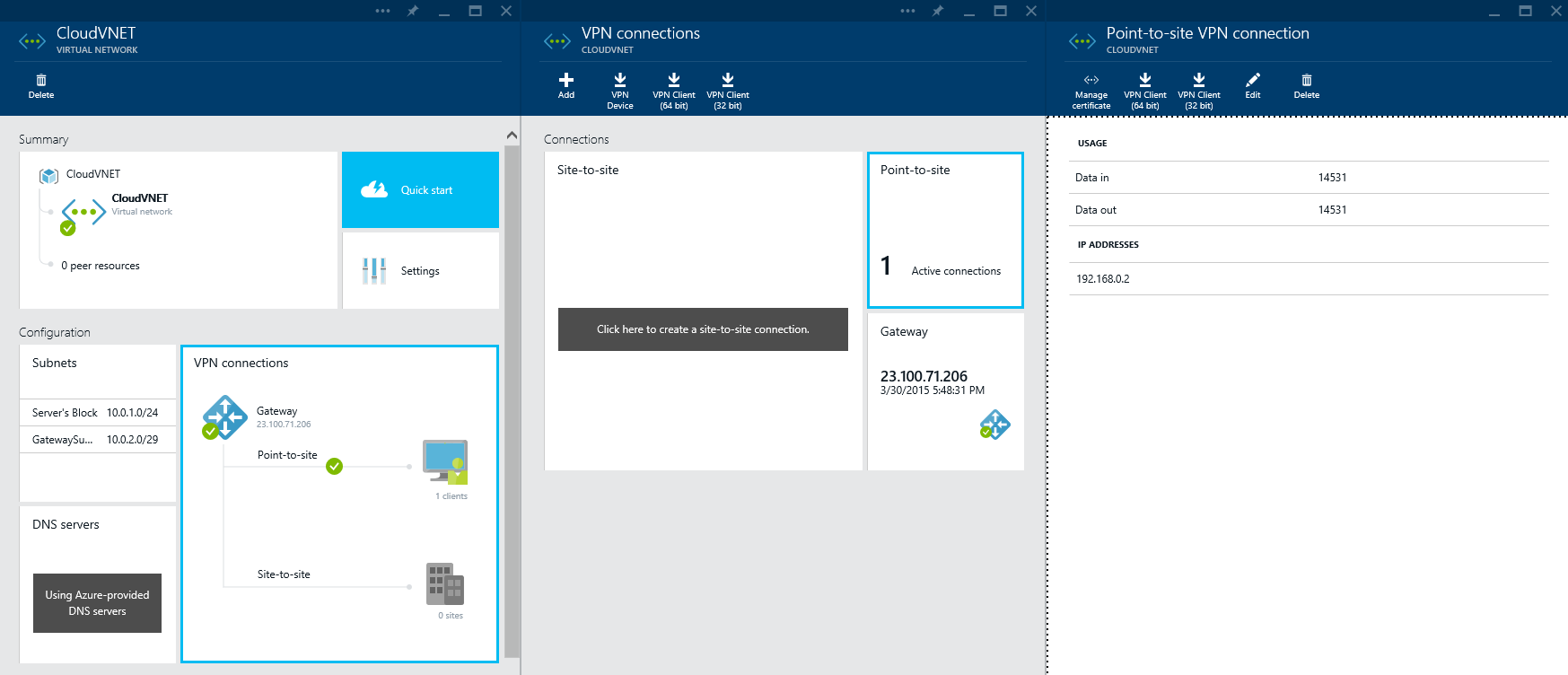
Task: Click the scroll up arrow in CloudVNET blade
Action: pos(512,136)
